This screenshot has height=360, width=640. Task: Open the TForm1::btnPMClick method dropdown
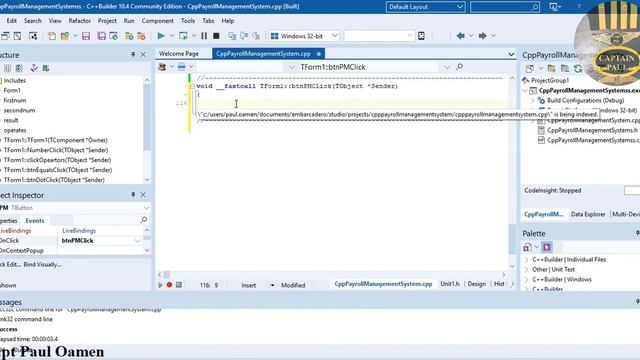(447, 67)
